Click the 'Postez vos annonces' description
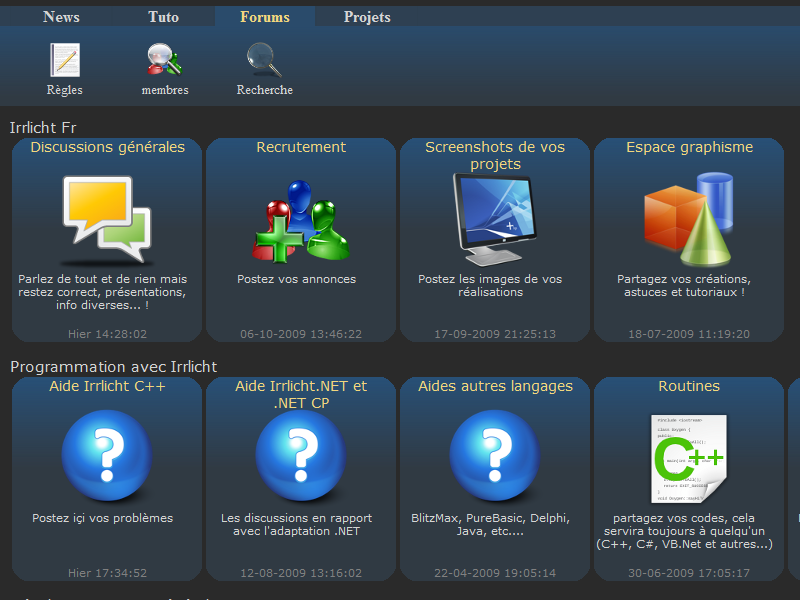 click(x=296, y=279)
